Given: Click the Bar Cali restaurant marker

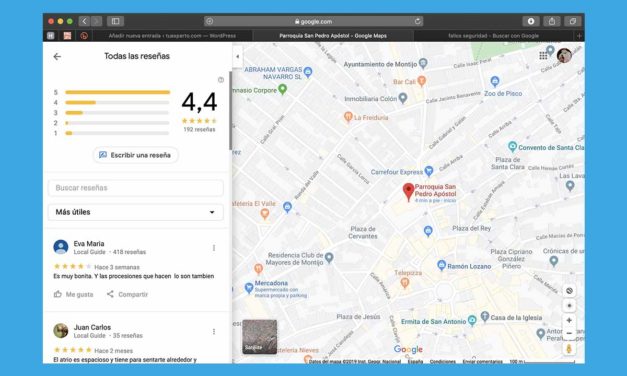Looking at the screenshot, I should [421, 81].
